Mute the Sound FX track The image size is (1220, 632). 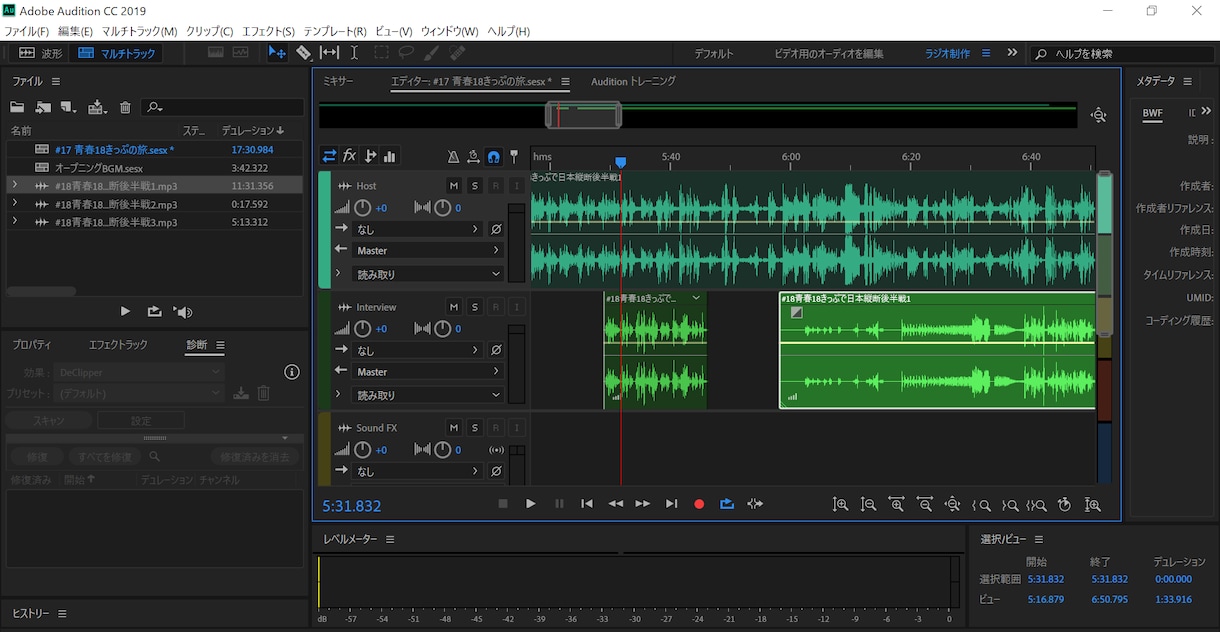click(454, 428)
